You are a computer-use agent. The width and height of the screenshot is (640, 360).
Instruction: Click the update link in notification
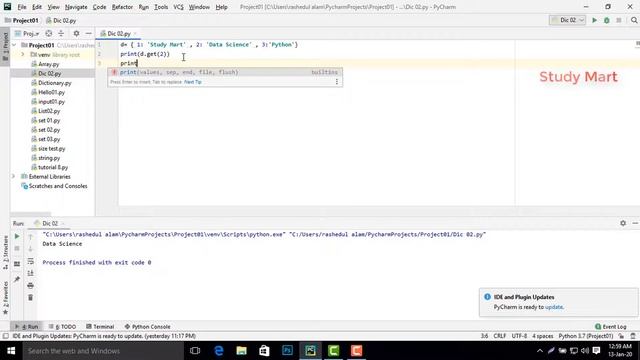554,307
